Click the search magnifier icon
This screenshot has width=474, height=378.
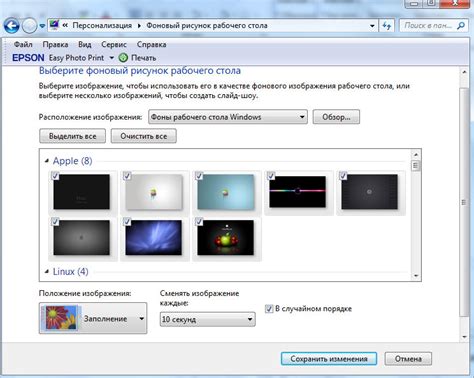[x=461, y=25]
